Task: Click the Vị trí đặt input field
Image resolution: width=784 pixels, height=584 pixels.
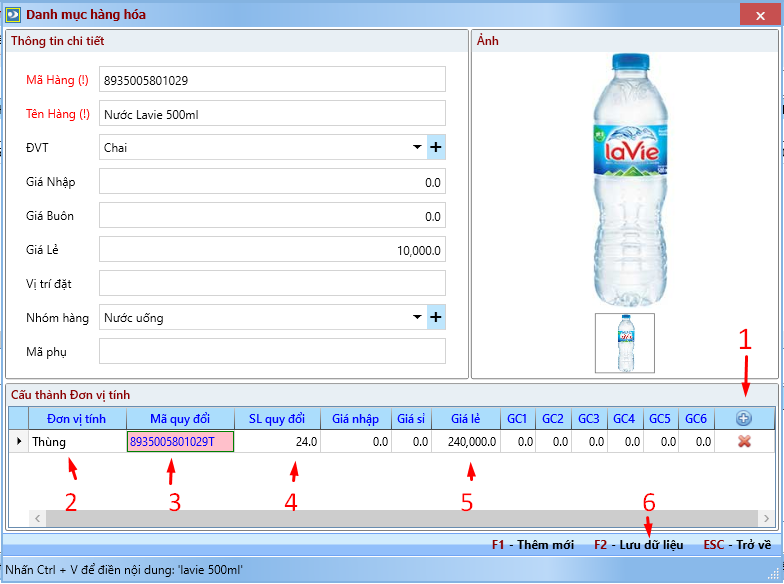Action: [x=272, y=284]
